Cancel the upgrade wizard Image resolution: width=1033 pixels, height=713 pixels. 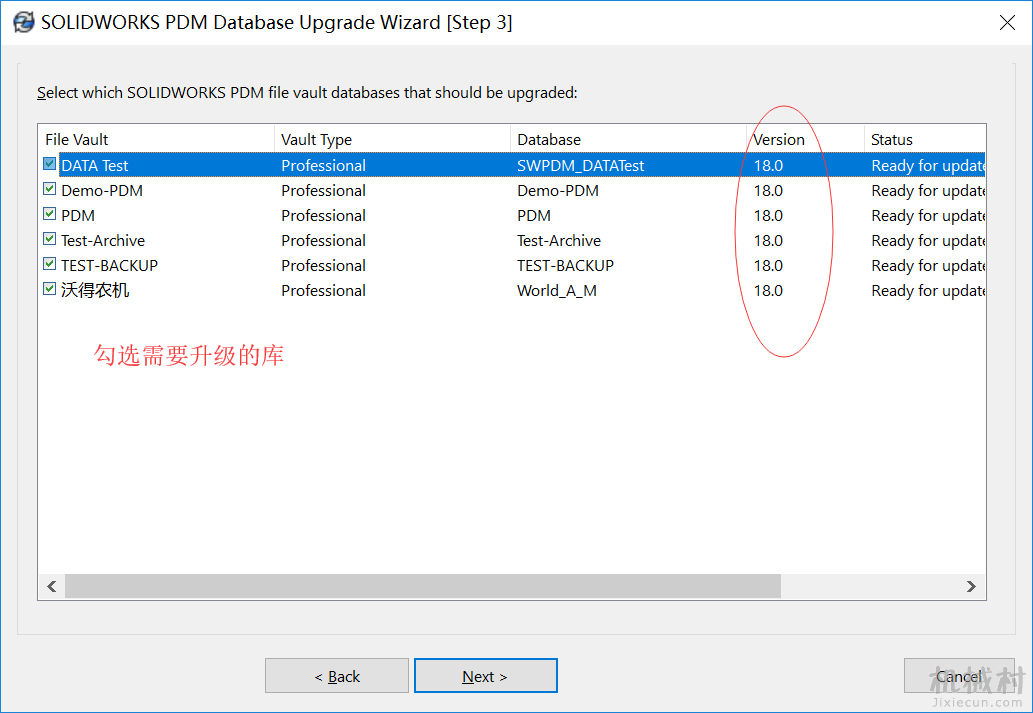coord(959,676)
